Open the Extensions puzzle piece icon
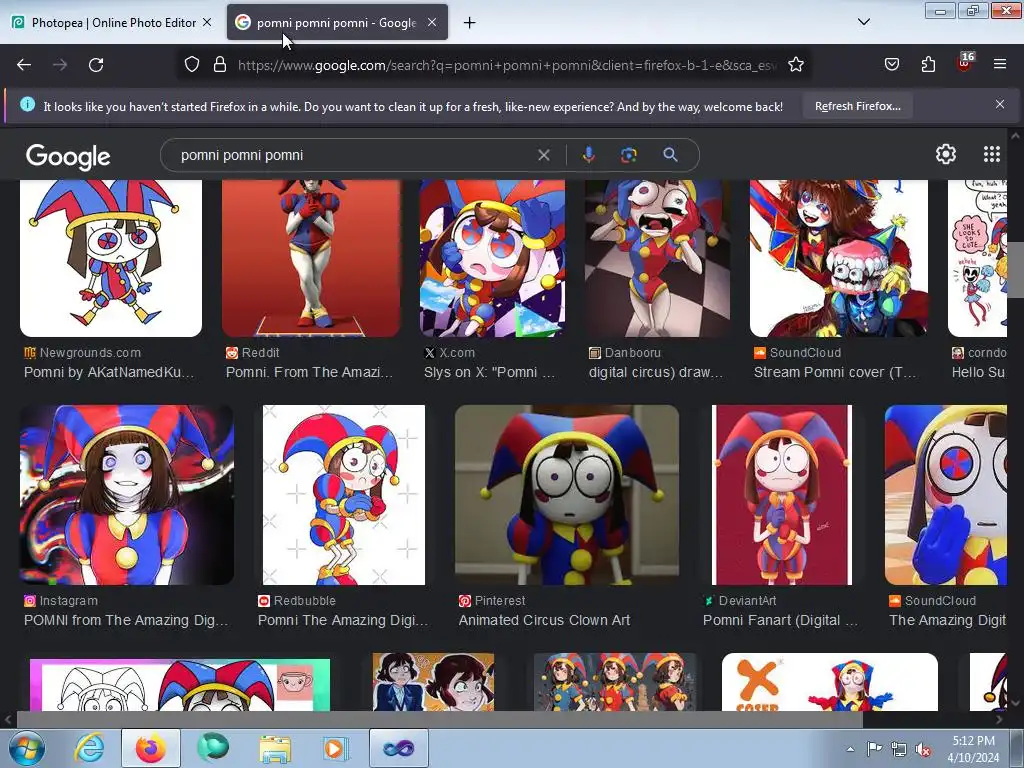Screen dimensions: 1024x768 tap(928, 65)
